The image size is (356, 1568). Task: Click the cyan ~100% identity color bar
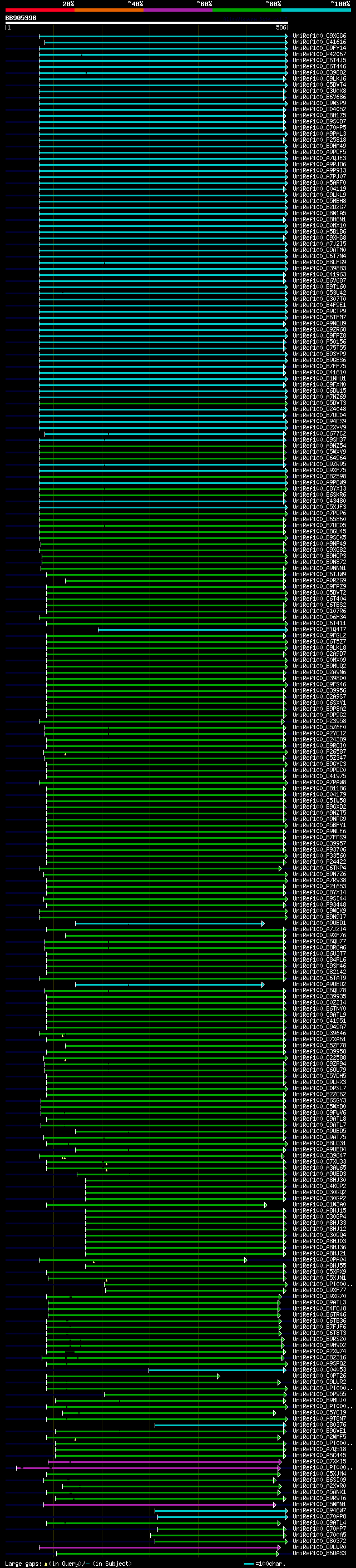[317, 10]
